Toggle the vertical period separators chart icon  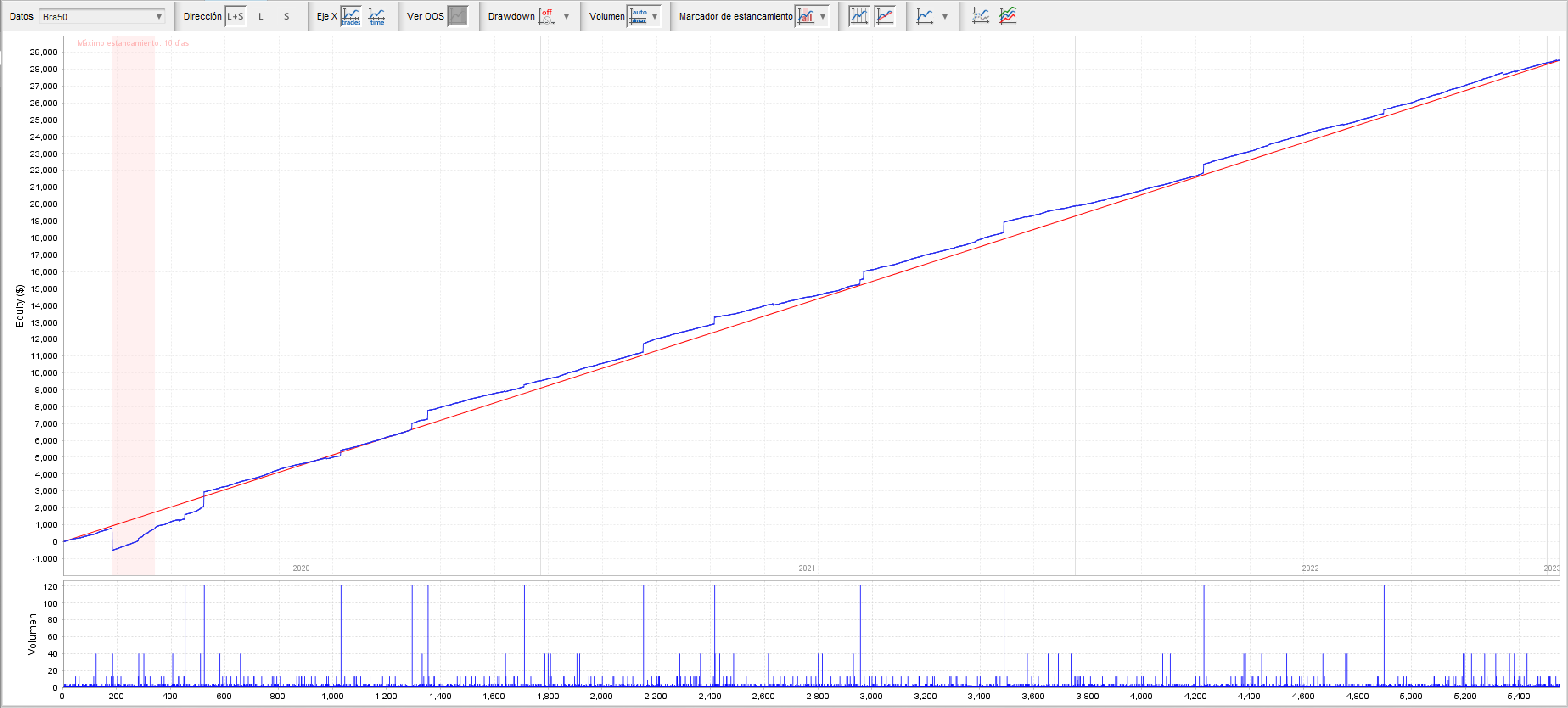[x=858, y=17]
